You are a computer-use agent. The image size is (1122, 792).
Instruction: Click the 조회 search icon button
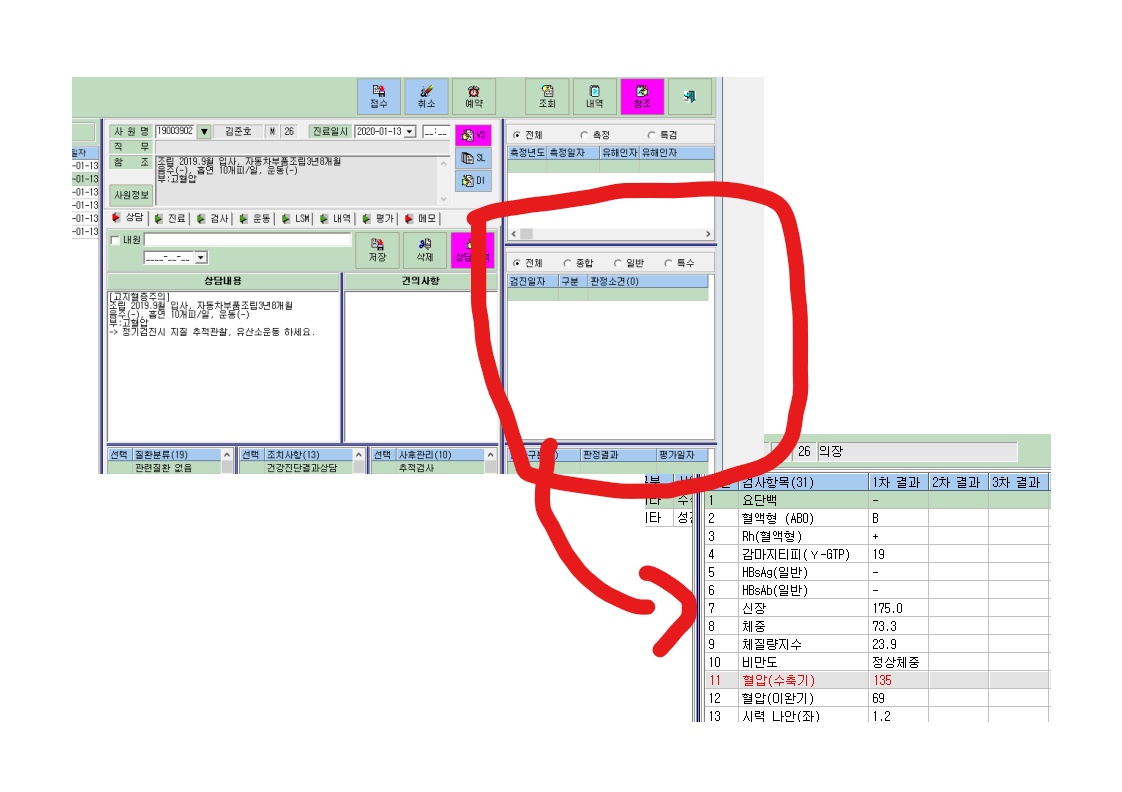tap(547, 96)
